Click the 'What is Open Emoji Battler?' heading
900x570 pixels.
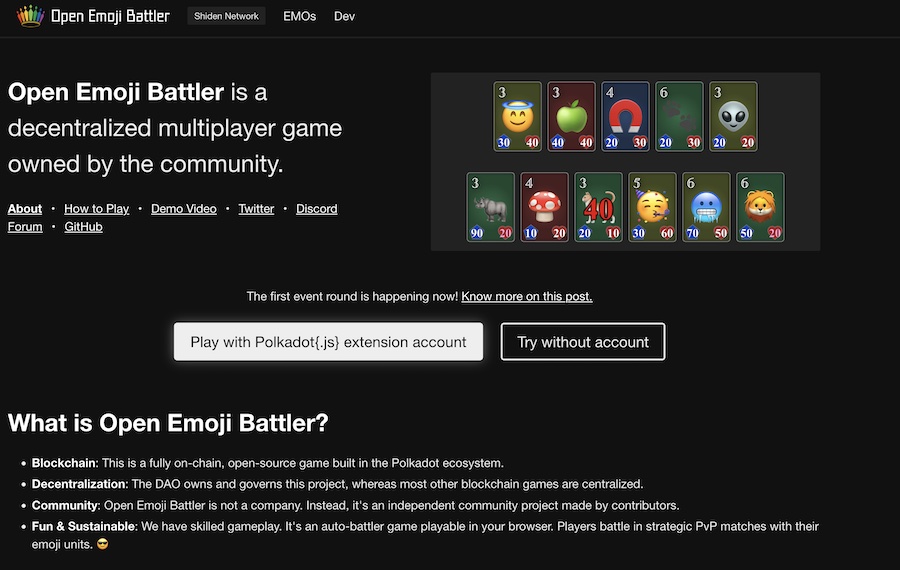coord(168,423)
